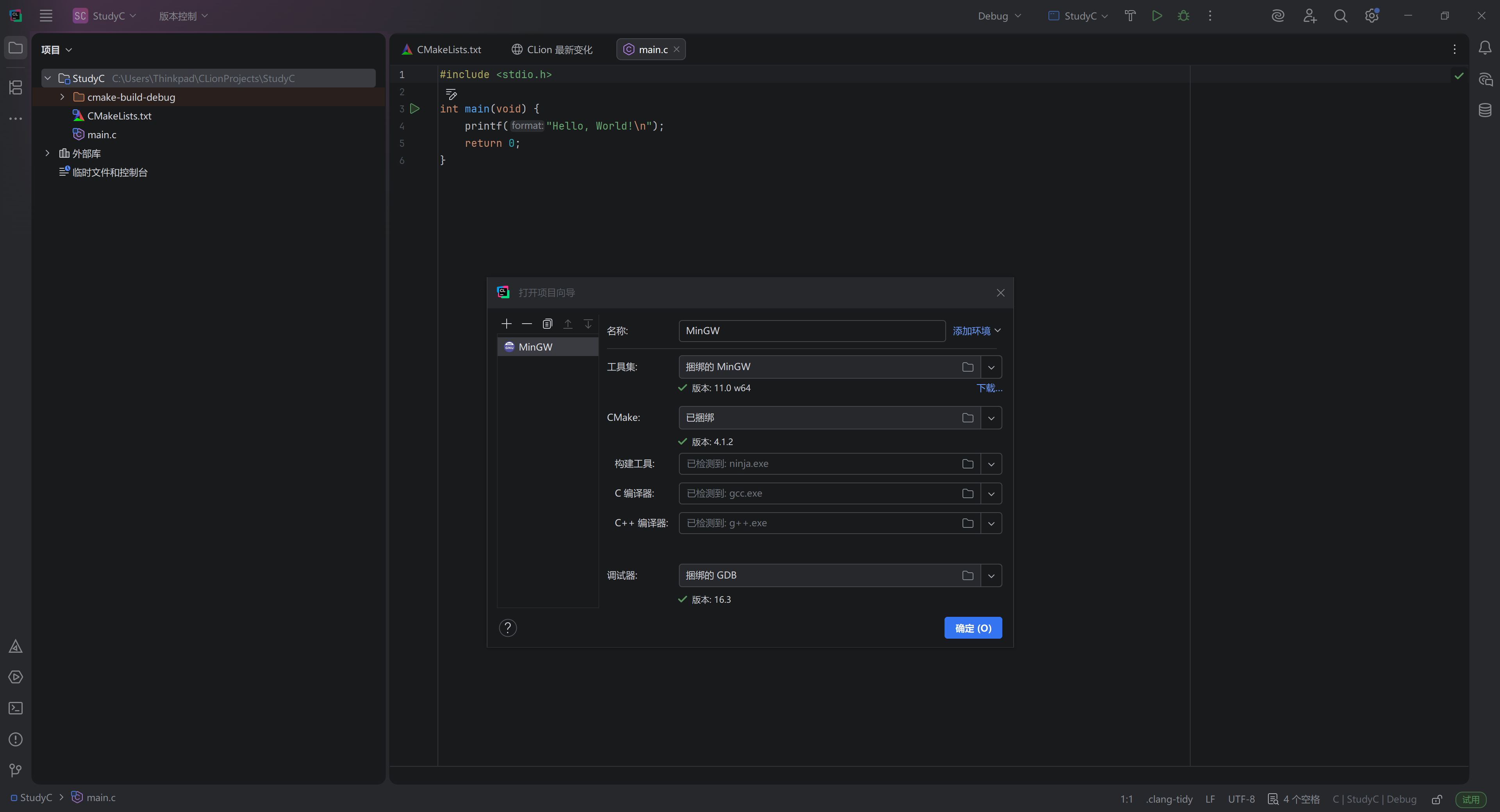This screenshot has width=1500, height=812.
Task: Copy the selected toolchain
Action: 547,324
